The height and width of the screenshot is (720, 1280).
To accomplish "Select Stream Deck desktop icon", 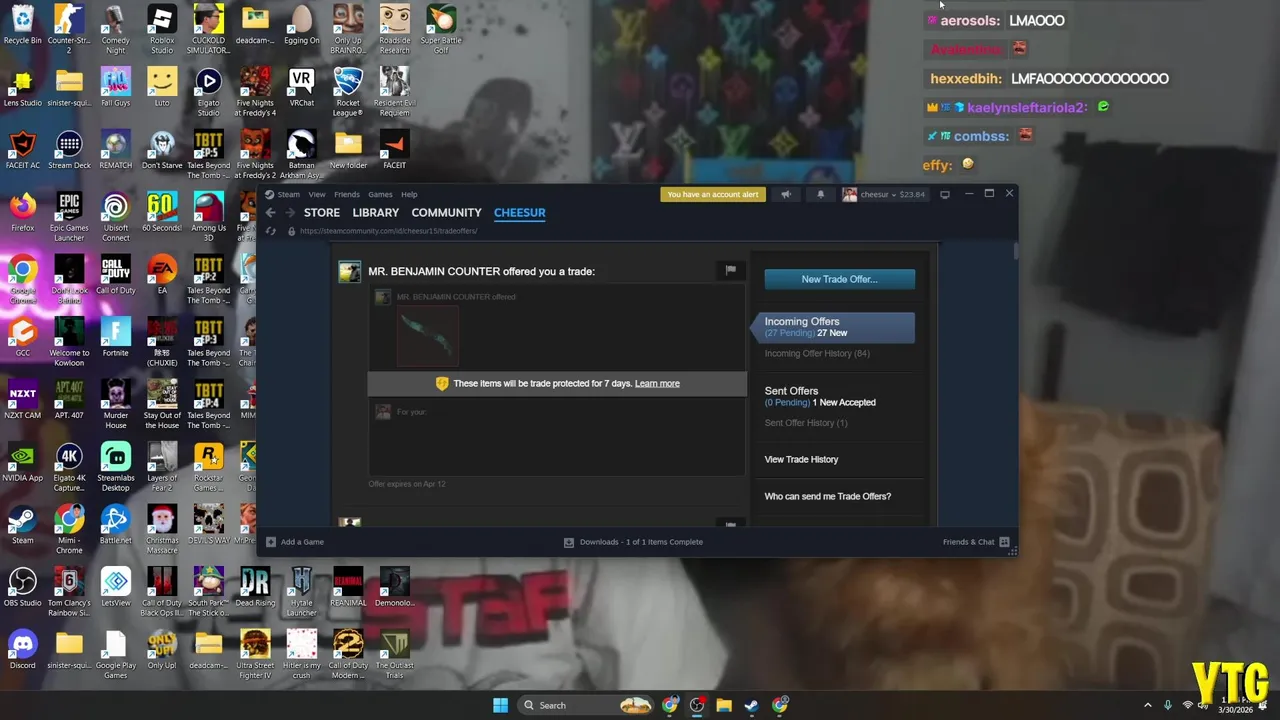I will click(69, 150).
